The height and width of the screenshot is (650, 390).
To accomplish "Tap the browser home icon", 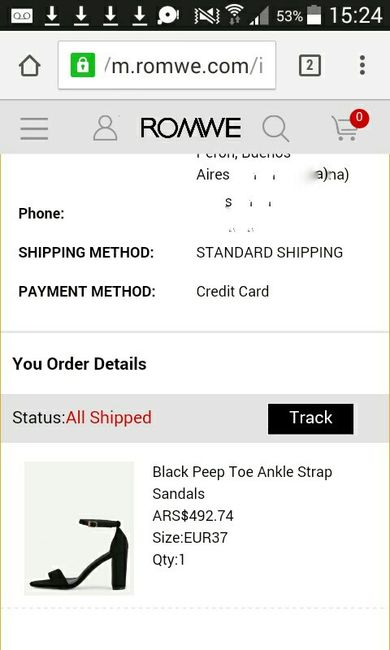I will tap(29, 65).
